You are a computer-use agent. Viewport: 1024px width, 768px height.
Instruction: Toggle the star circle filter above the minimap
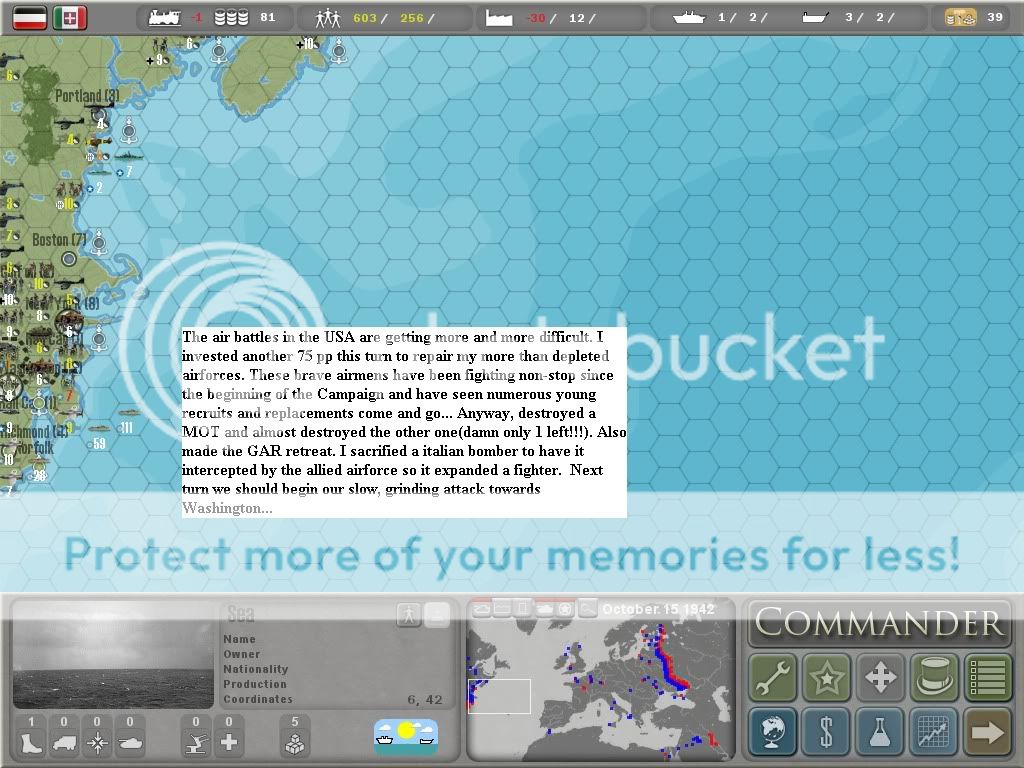[x=566, y=609]
